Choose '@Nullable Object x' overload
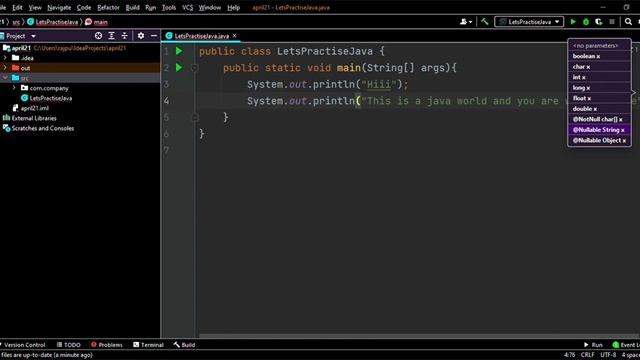Screen dimensions: 640x360 [x=599, y=140]
